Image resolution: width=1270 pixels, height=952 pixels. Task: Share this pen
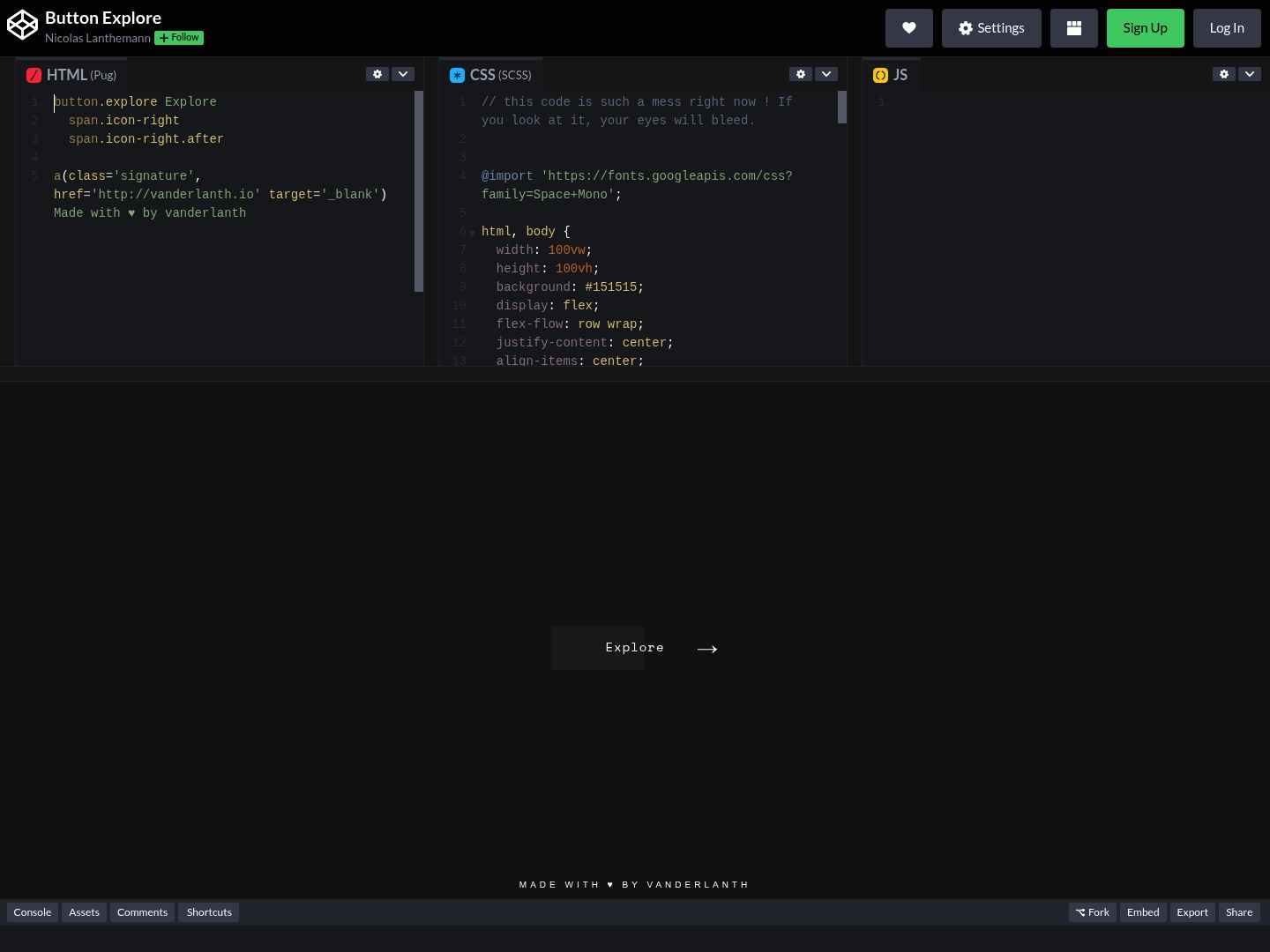click(x=1239, y=912)
